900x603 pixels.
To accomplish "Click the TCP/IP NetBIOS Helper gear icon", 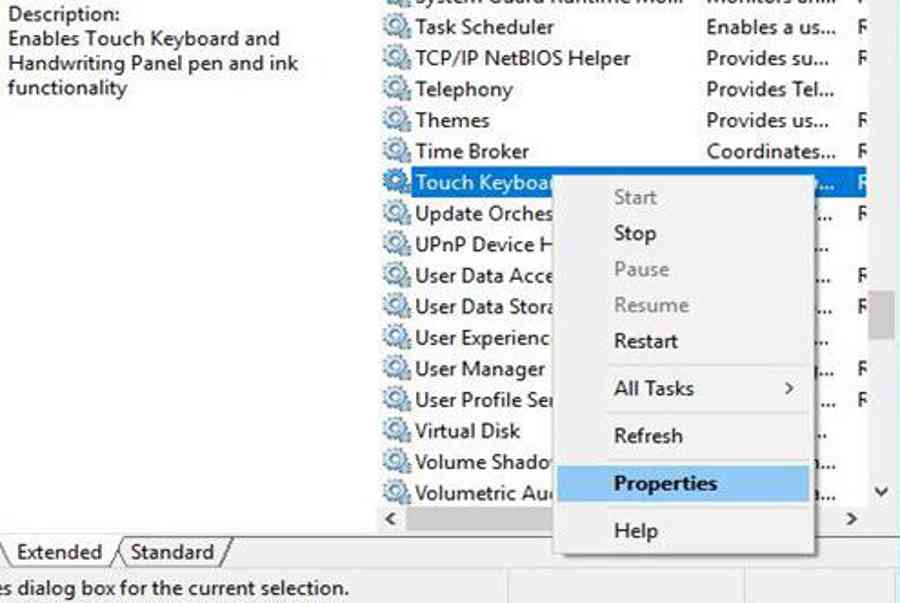I will pyautogui.click(x=397, y=58).
